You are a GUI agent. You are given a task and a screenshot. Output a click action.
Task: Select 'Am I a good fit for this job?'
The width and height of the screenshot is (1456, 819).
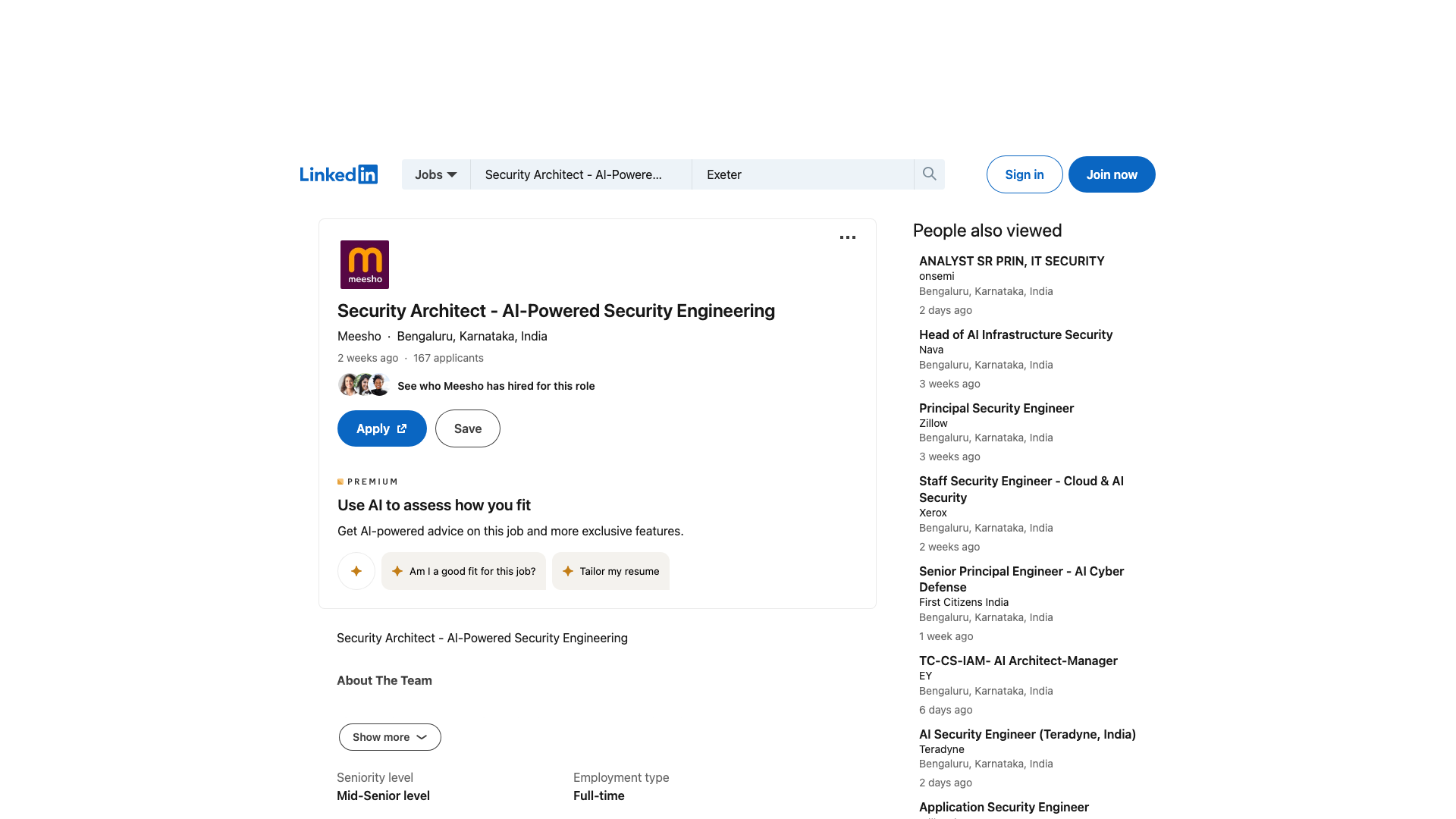point(463,571)
